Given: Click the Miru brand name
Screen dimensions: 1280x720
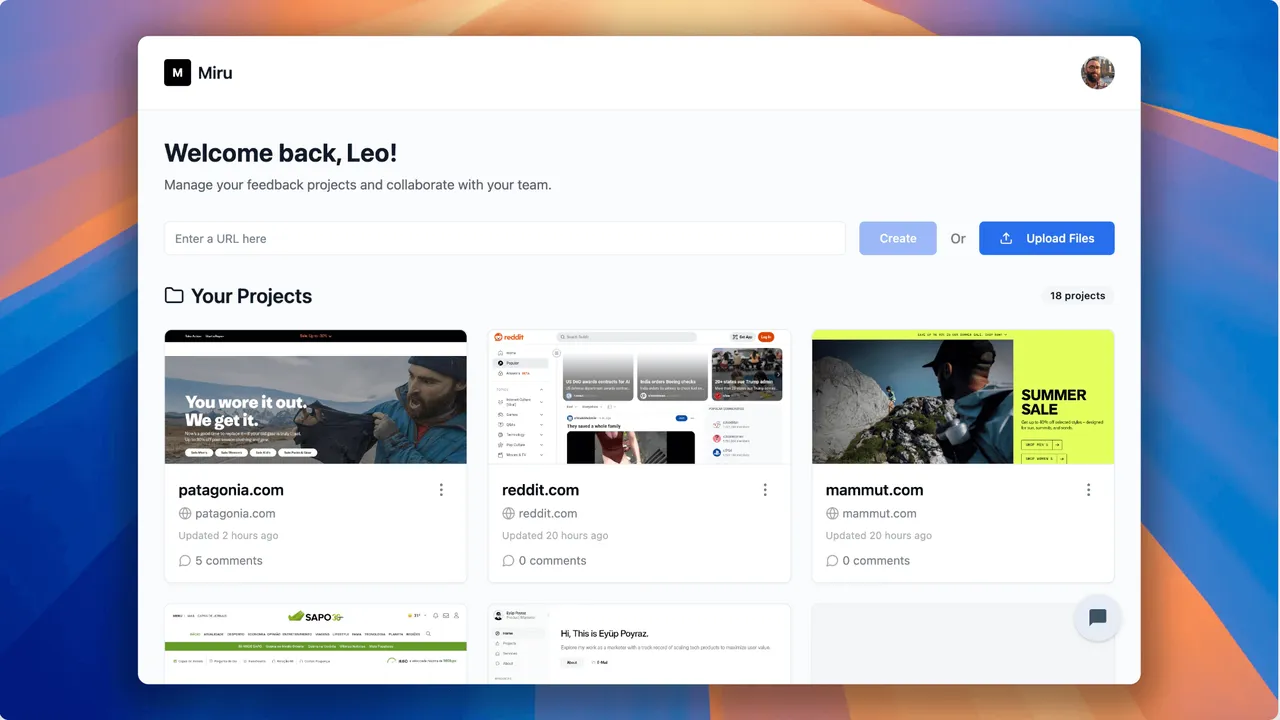Looking at the screenshot, I should (x=215, y=73).
